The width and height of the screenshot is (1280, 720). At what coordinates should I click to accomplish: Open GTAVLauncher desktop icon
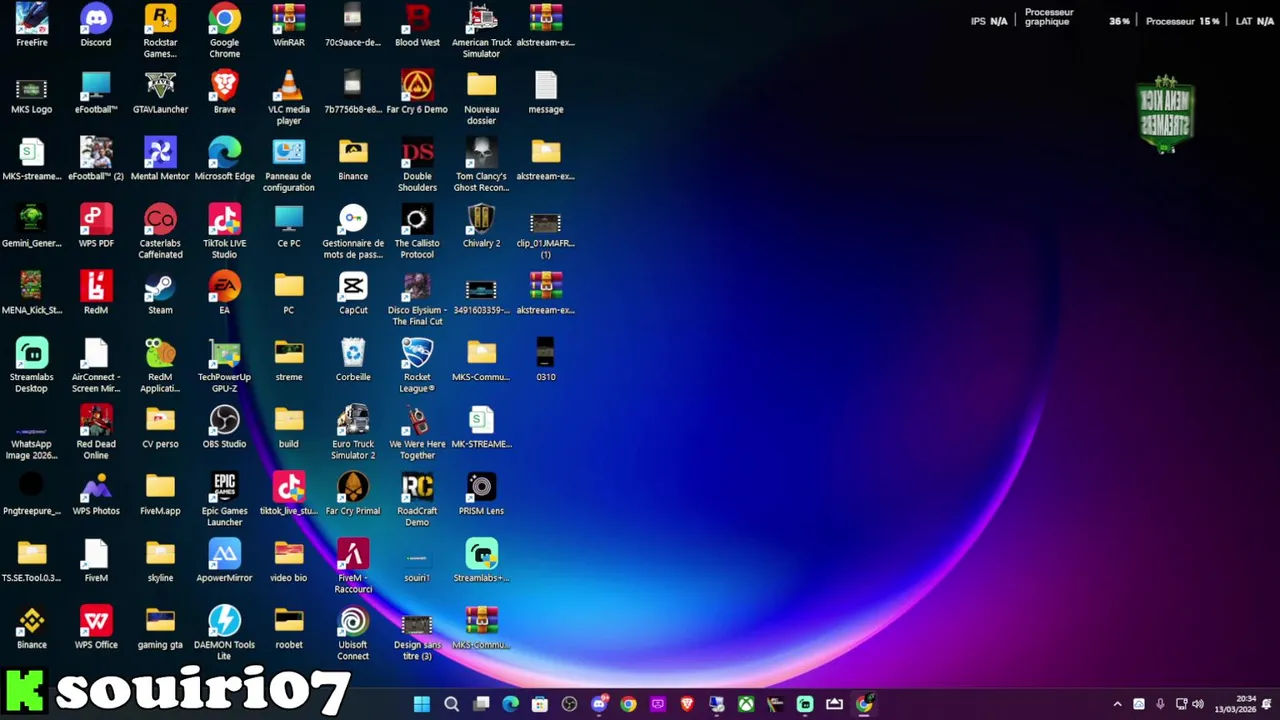[160, 92]
